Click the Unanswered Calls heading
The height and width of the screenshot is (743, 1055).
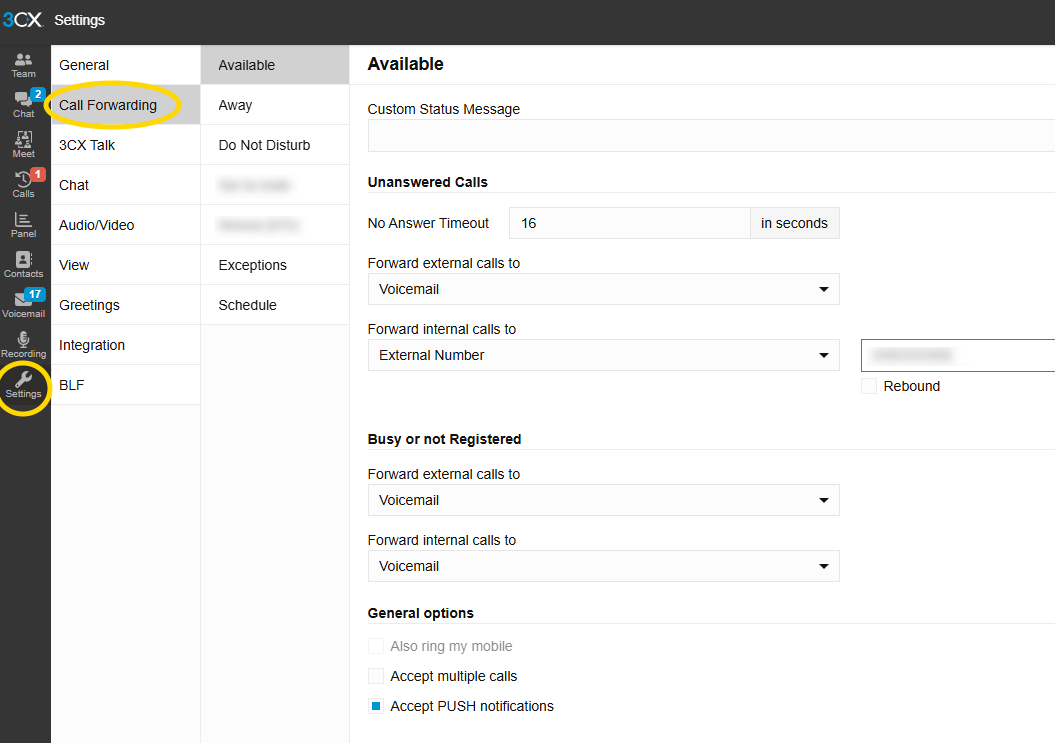pos(427,182)
